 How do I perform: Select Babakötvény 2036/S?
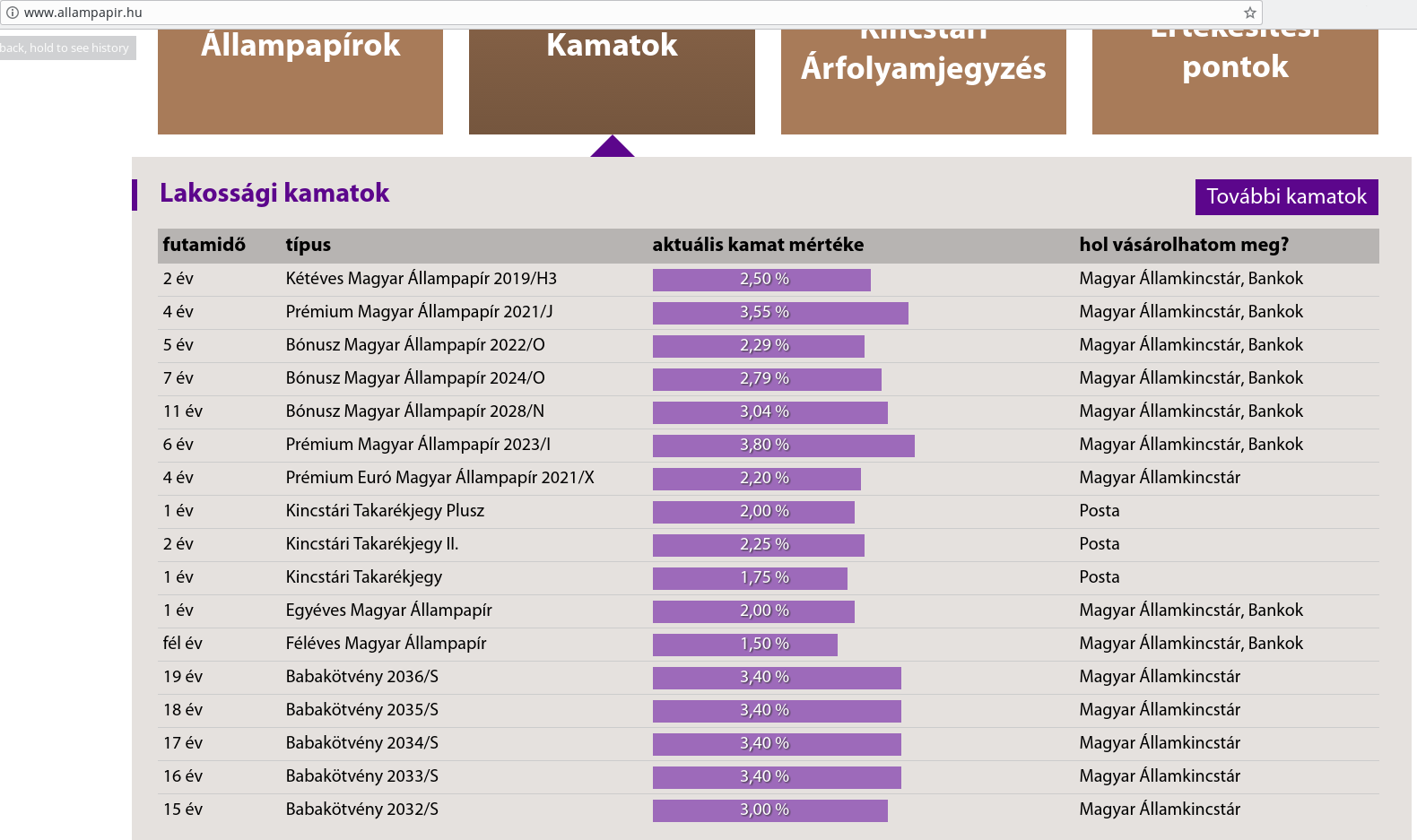362,677
